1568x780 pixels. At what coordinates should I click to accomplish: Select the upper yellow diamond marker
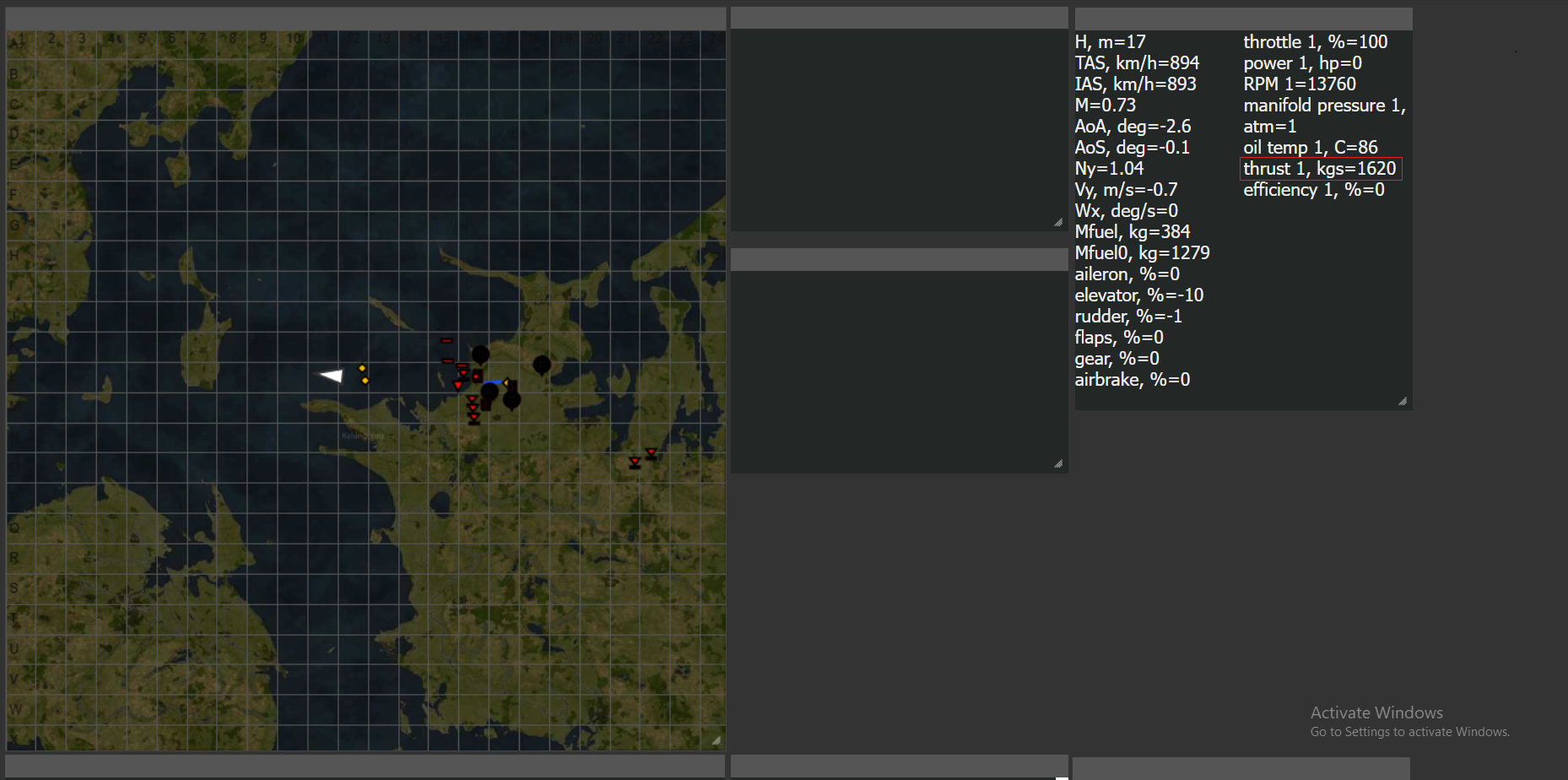pyautogui.click(x=362, y=368)
